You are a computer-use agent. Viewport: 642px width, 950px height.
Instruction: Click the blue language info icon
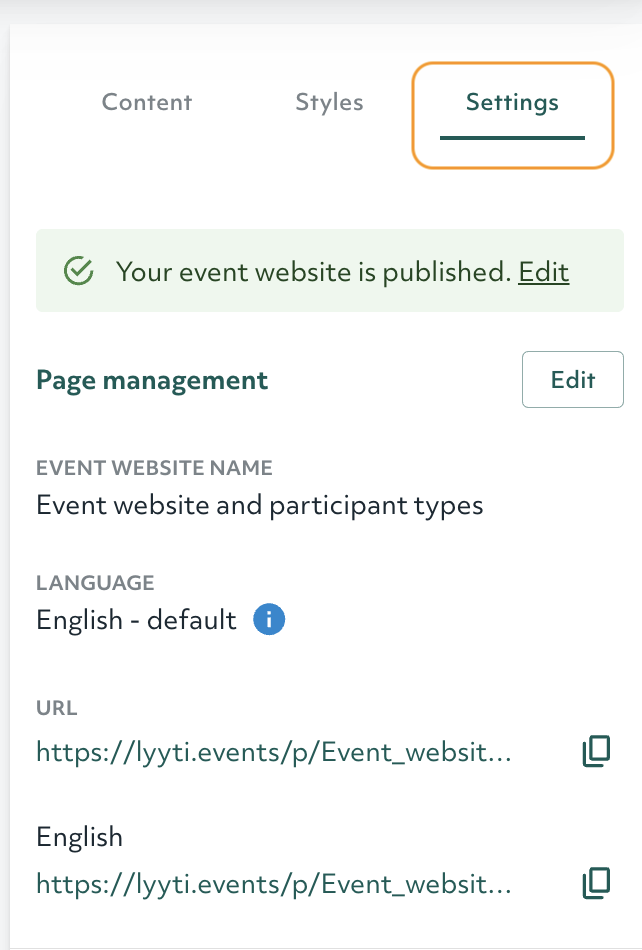[269, 620]
